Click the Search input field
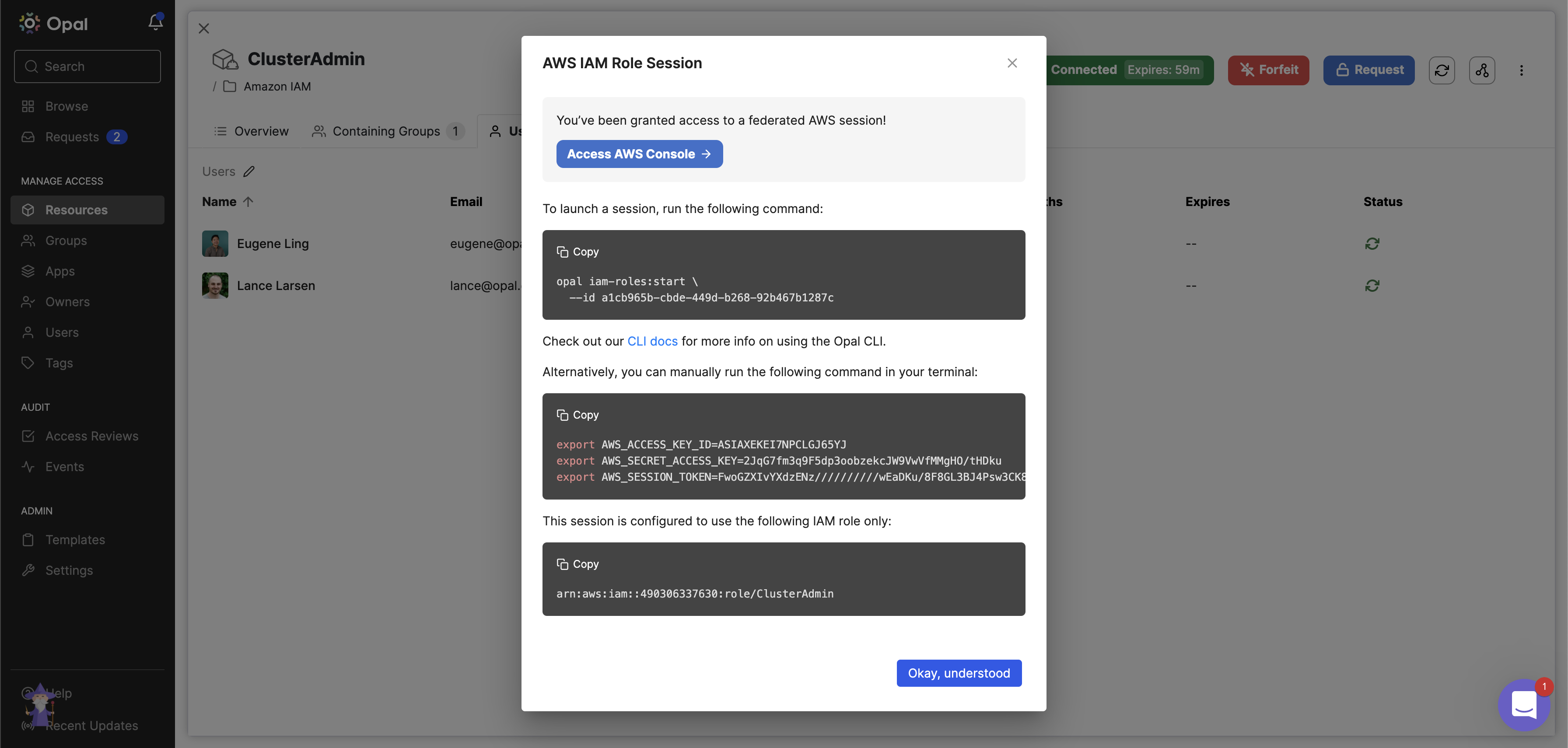Viewport: 1568px width, 748px height. (x=87, y=66)
